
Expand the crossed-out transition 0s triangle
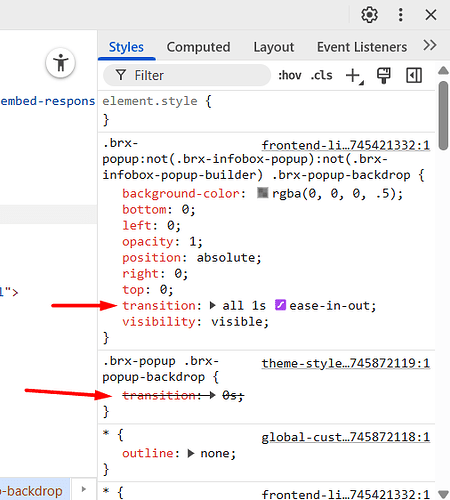coord(212,395)
